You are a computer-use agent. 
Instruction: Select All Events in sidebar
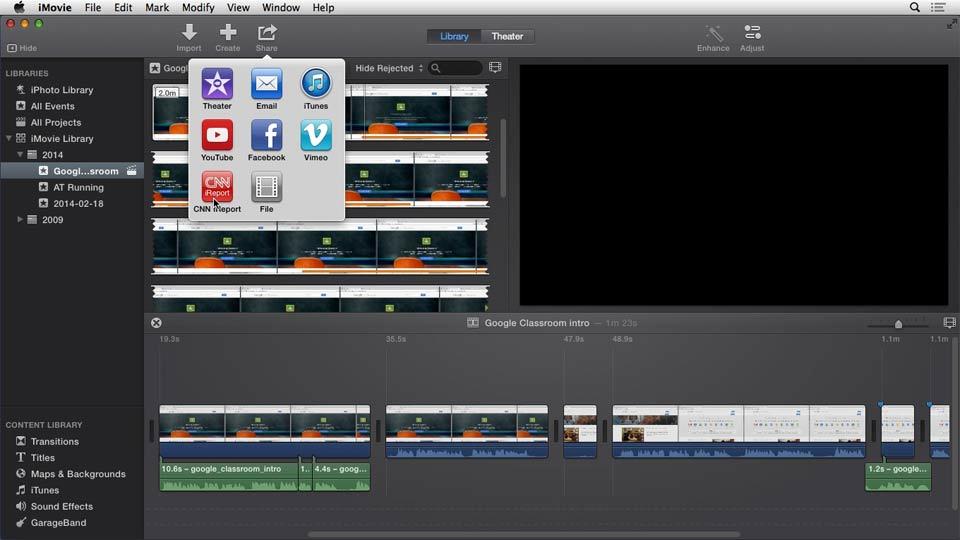(53, 106)
